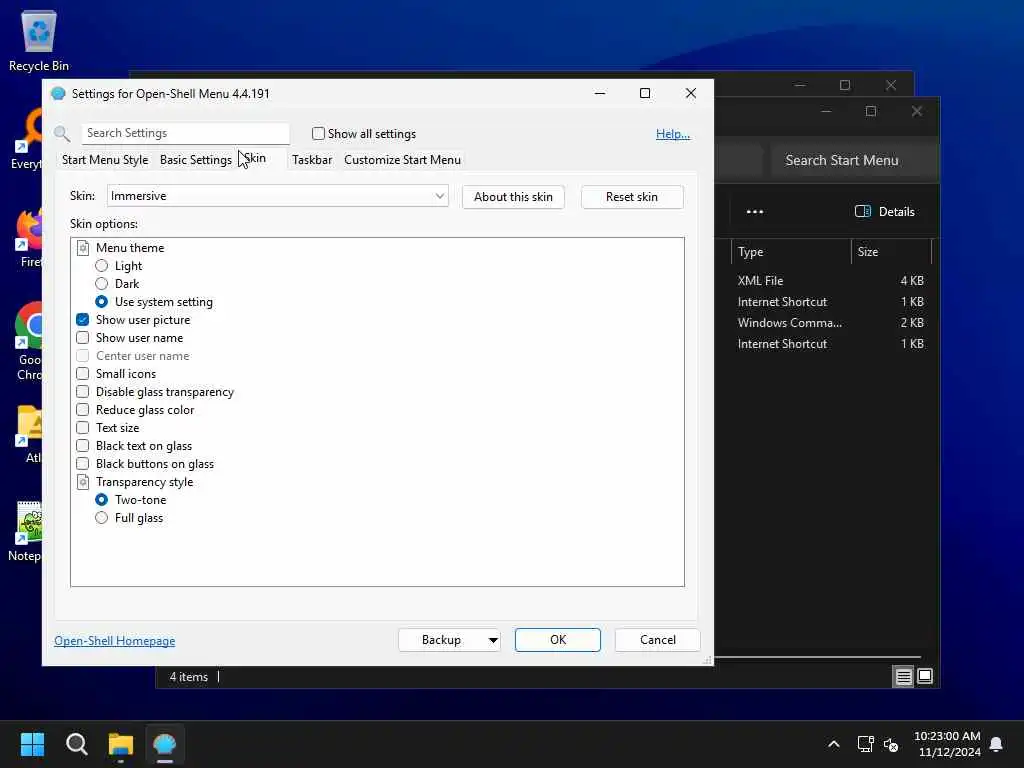
Task: Click Reset skin button
Action: (x=632, y=197)
